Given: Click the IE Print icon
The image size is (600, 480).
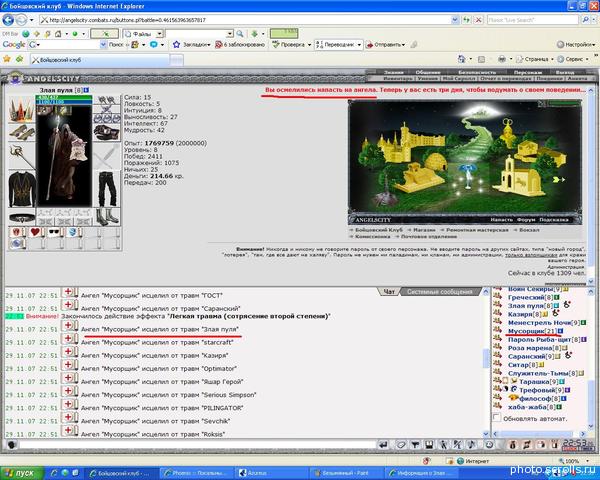Looking at the screenshot, I should pyautogui.click(x=502, y=59).
